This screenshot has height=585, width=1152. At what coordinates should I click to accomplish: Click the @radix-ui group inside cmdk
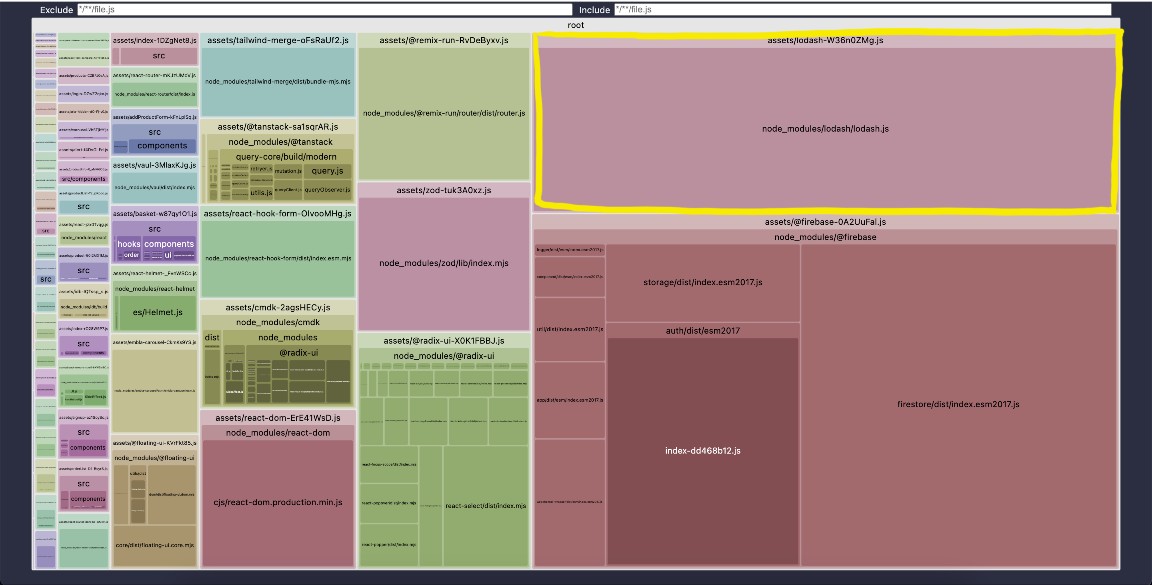coord(298,353)
